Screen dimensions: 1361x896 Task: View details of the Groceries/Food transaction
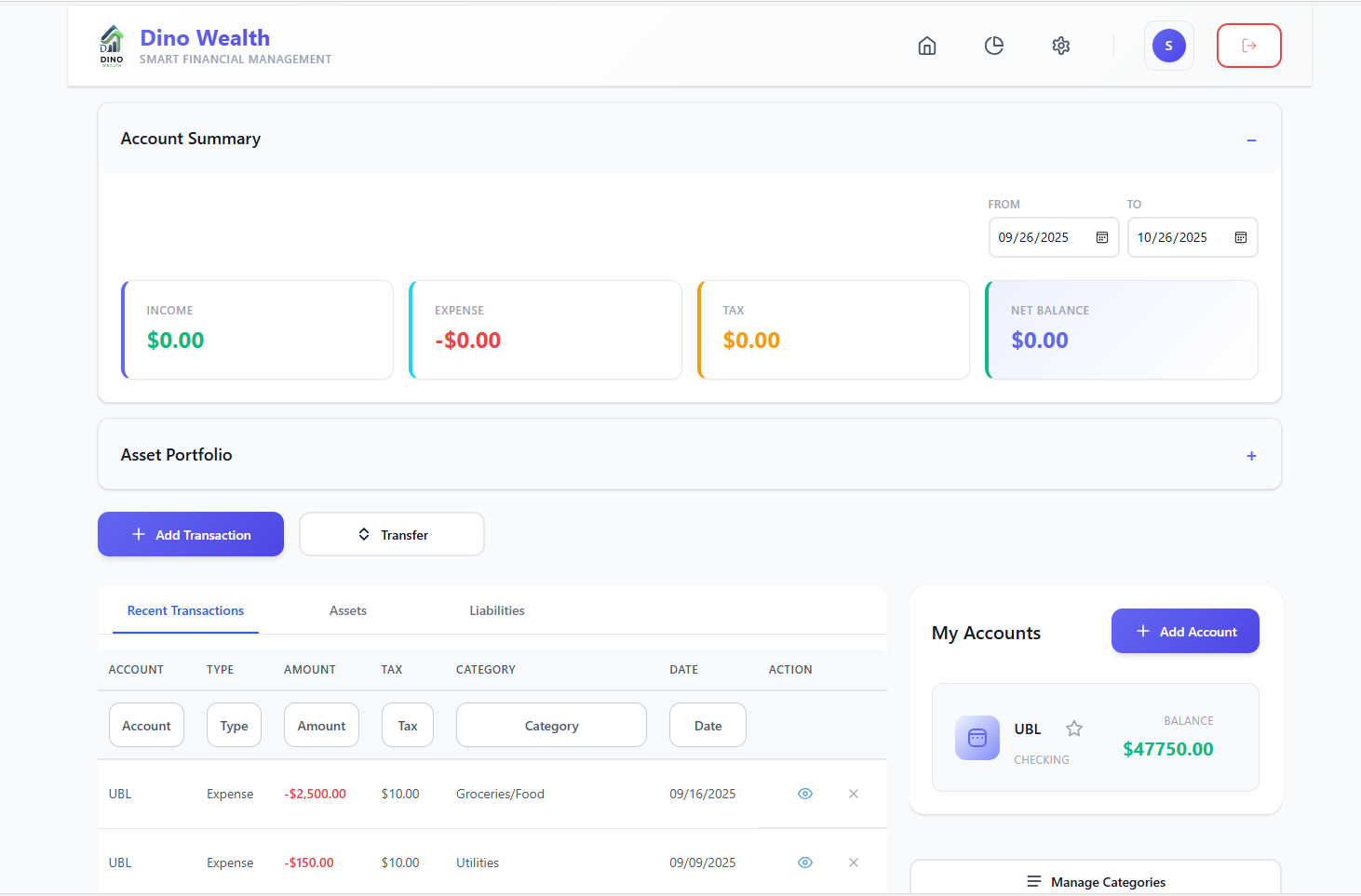[x=804, y=794]
